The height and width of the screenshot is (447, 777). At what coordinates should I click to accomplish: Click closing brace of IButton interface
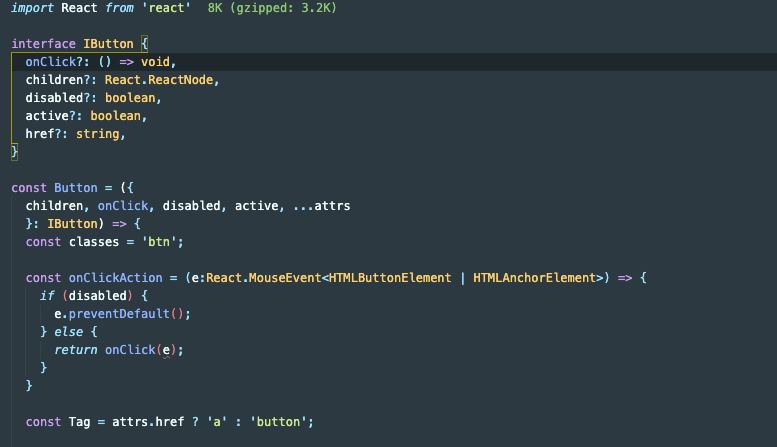coord(14,152)
